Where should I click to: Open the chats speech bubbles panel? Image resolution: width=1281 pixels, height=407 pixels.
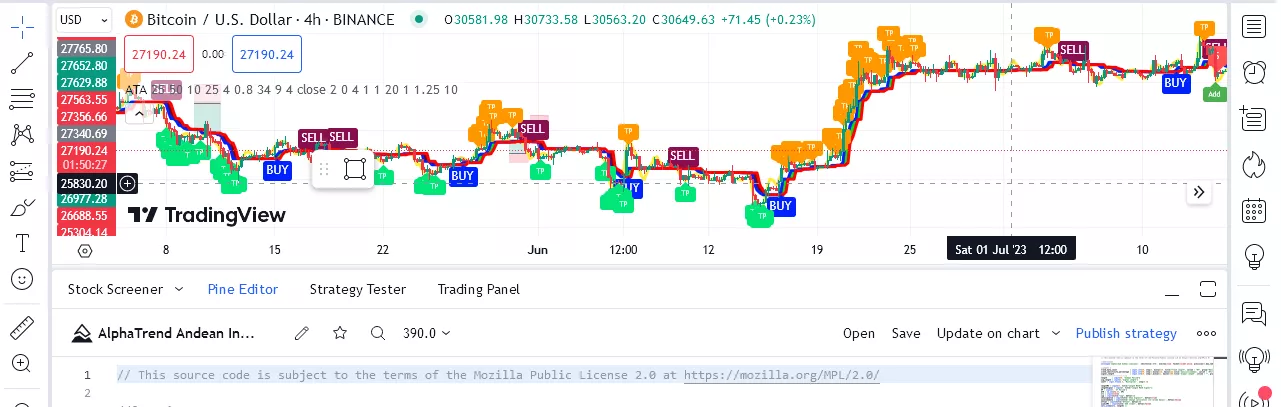1253,313
